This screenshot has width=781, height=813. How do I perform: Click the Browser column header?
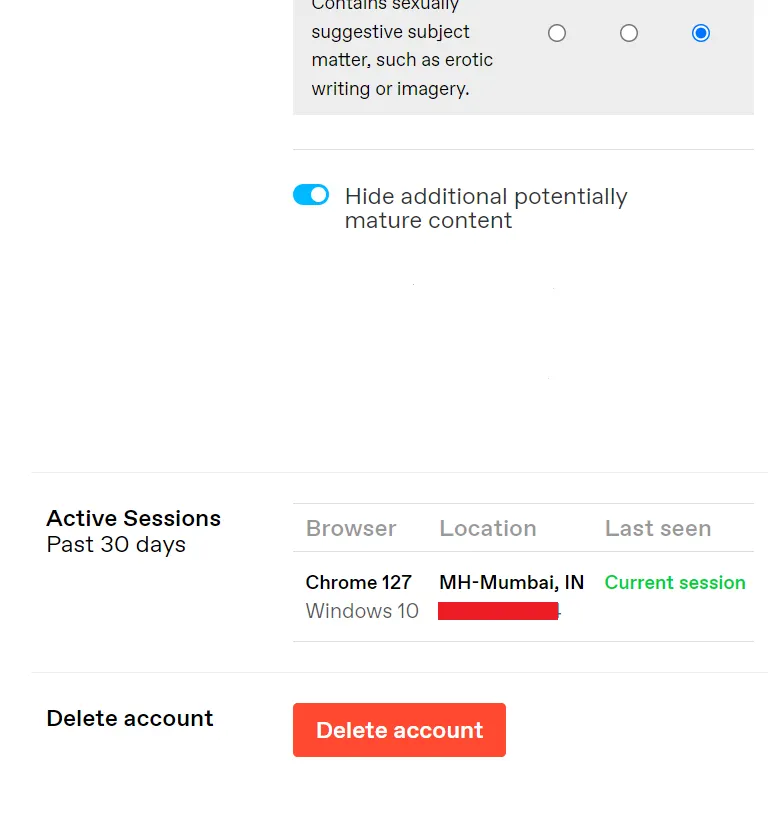click(351, 528)
